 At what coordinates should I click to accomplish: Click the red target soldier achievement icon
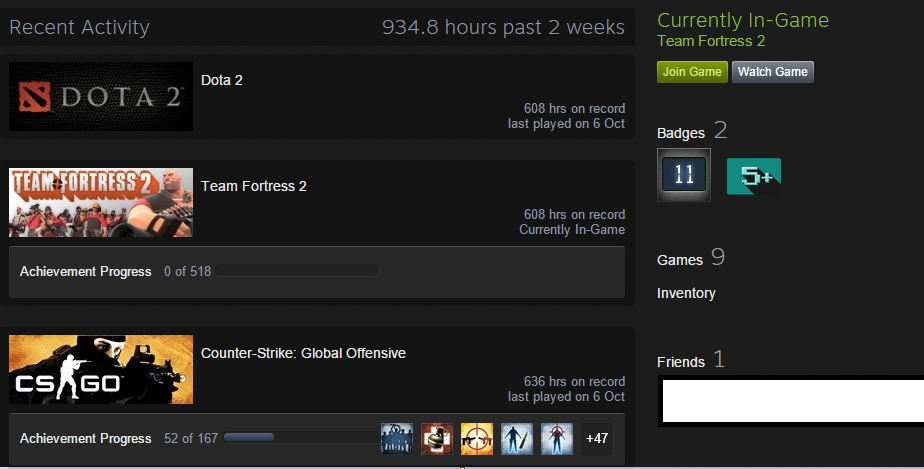click(x=557, y=439)
